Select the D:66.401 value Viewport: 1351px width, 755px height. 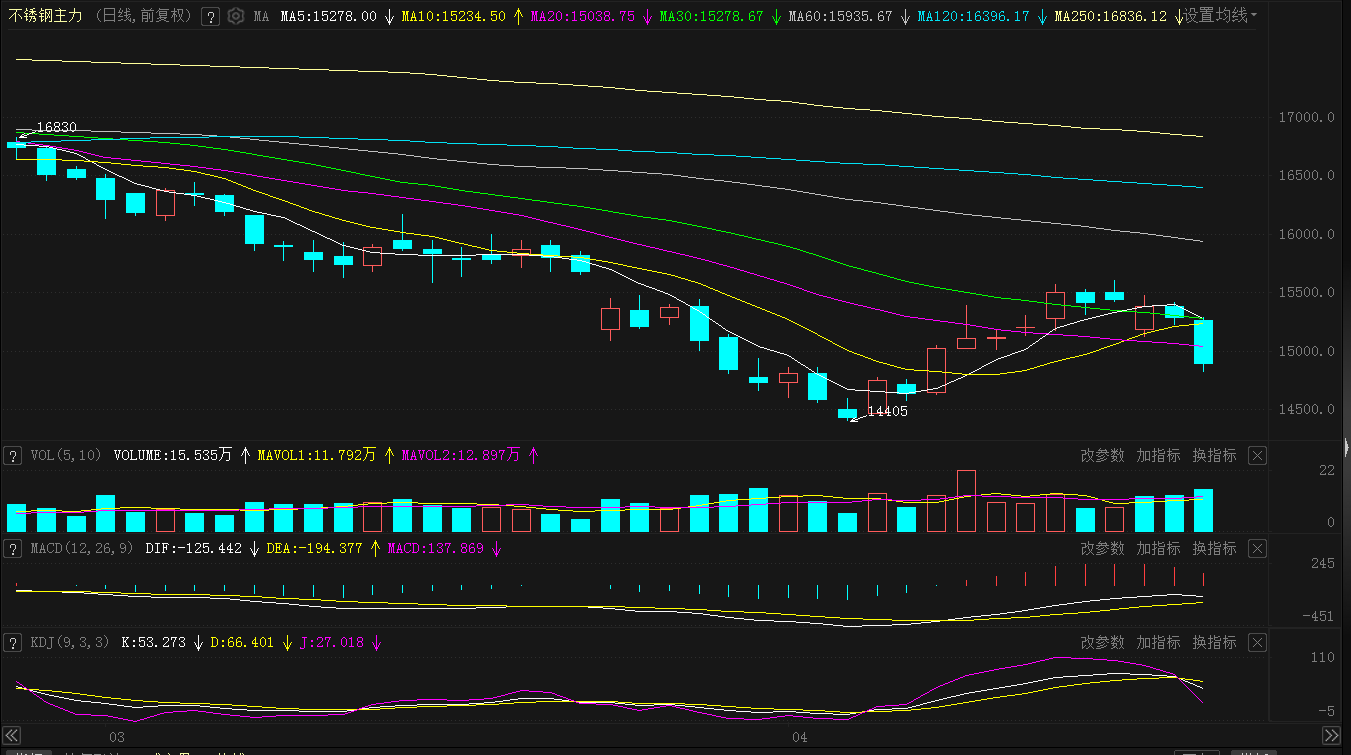[x=242, y=642]
